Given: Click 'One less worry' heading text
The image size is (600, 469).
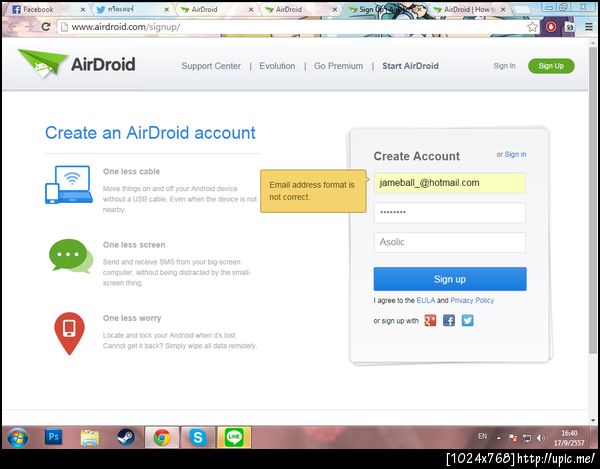Looking at the screenshot, I should tap(132, 318).
